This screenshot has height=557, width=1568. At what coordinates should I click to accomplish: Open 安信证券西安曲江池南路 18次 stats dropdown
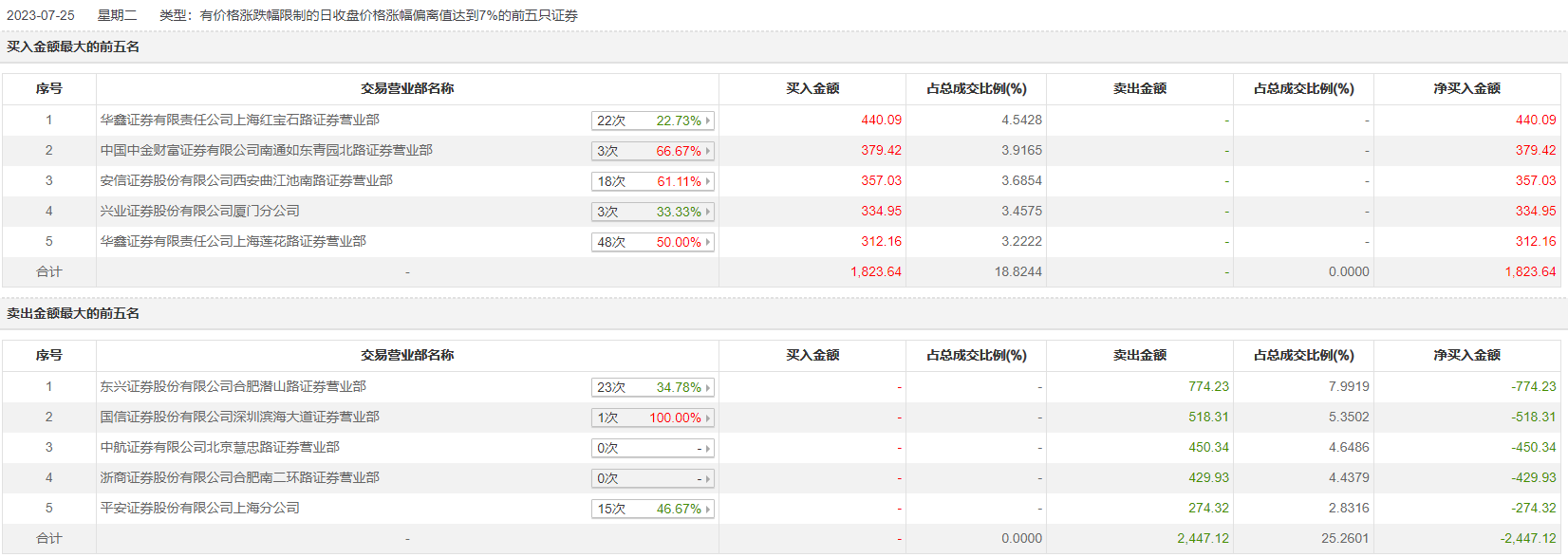[652, 181]
